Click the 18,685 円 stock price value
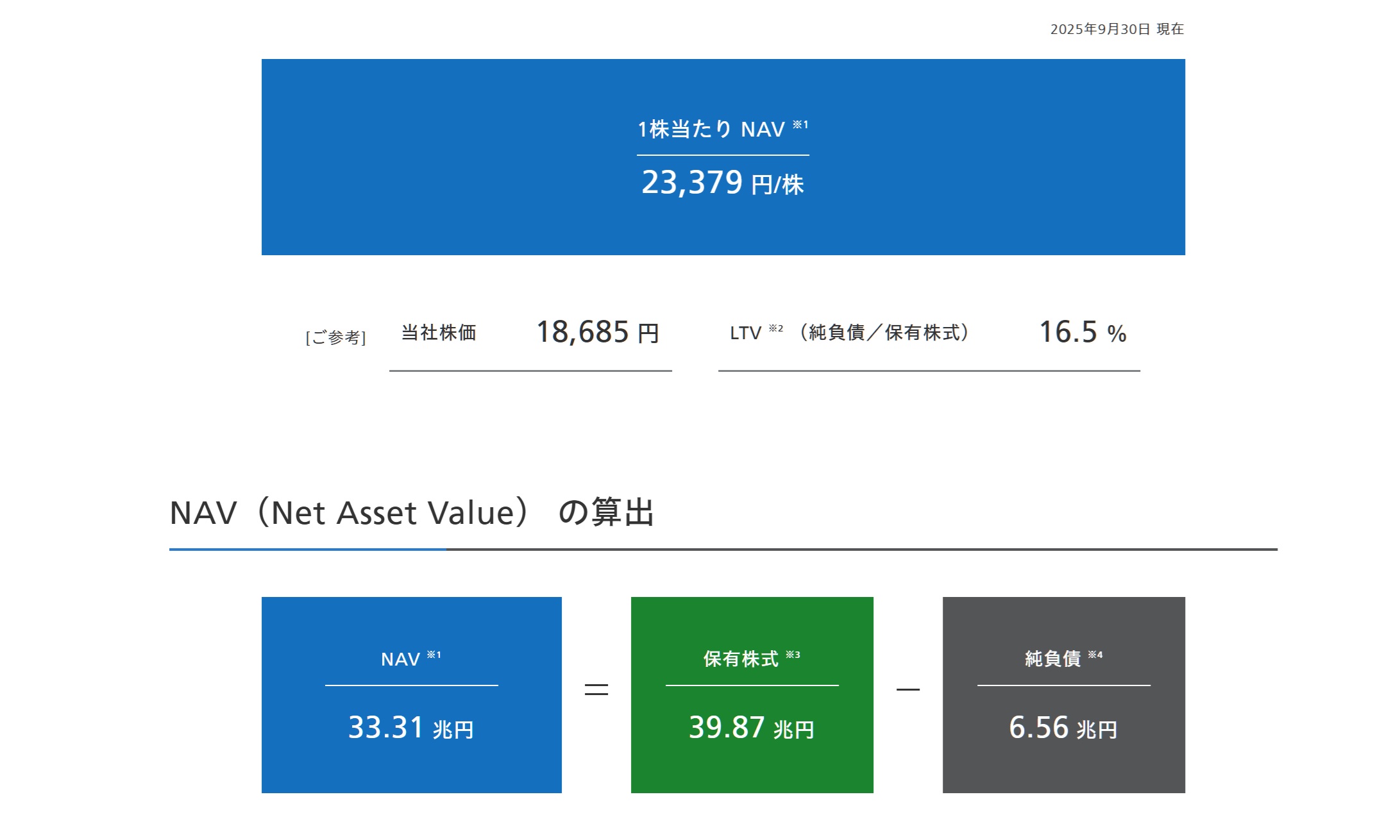The height and width of the screenshot is (840, 1400). (x=598, y=332)
